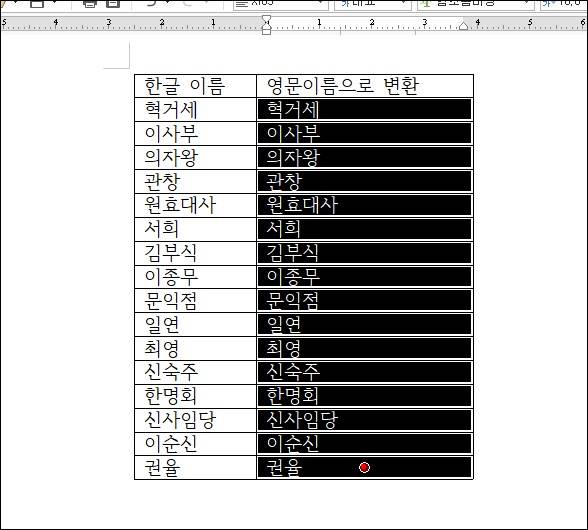Image resolution: width=588 pixels, height=530 pixels.
Task: Click the print icon in the toolbar
Action: point(90,4)
